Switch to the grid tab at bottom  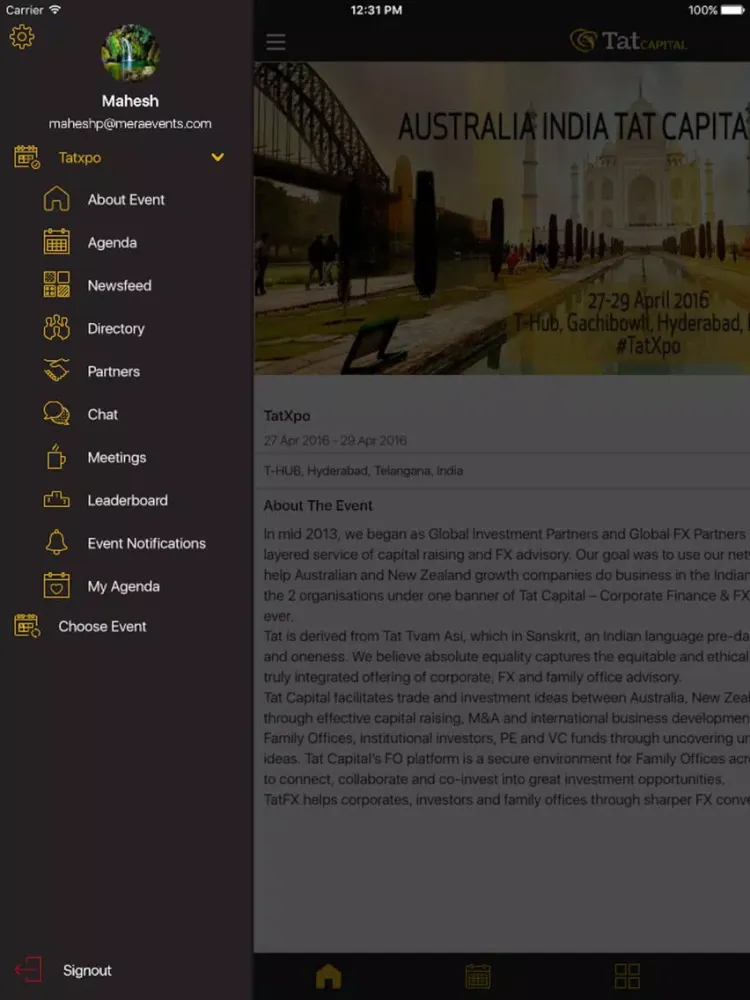(627, 976)
